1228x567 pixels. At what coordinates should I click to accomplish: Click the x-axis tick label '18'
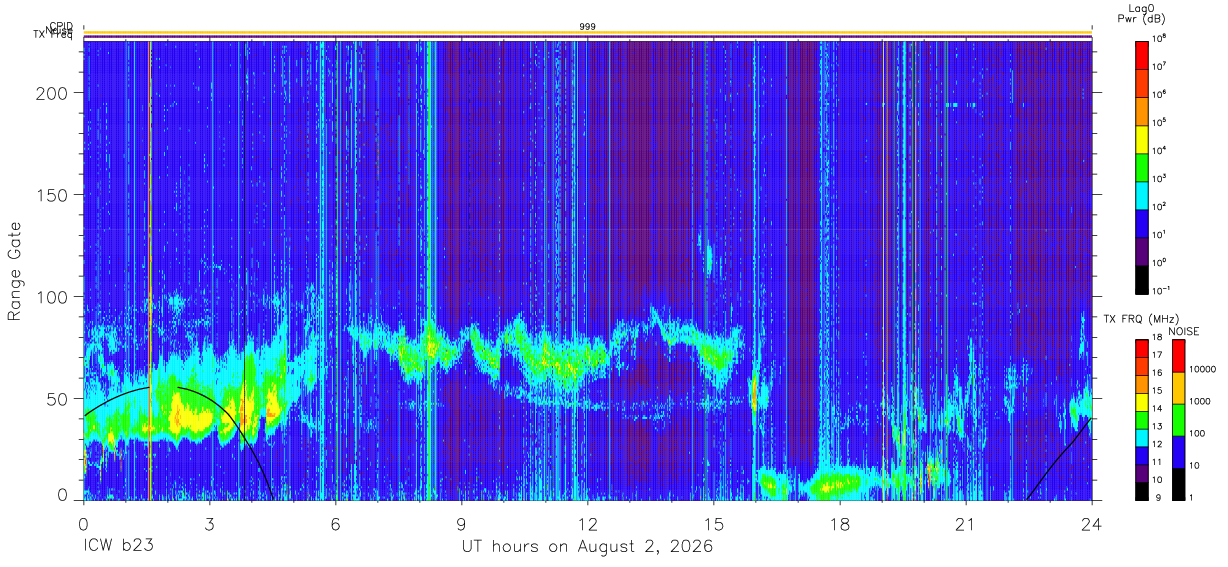(839, 523)
